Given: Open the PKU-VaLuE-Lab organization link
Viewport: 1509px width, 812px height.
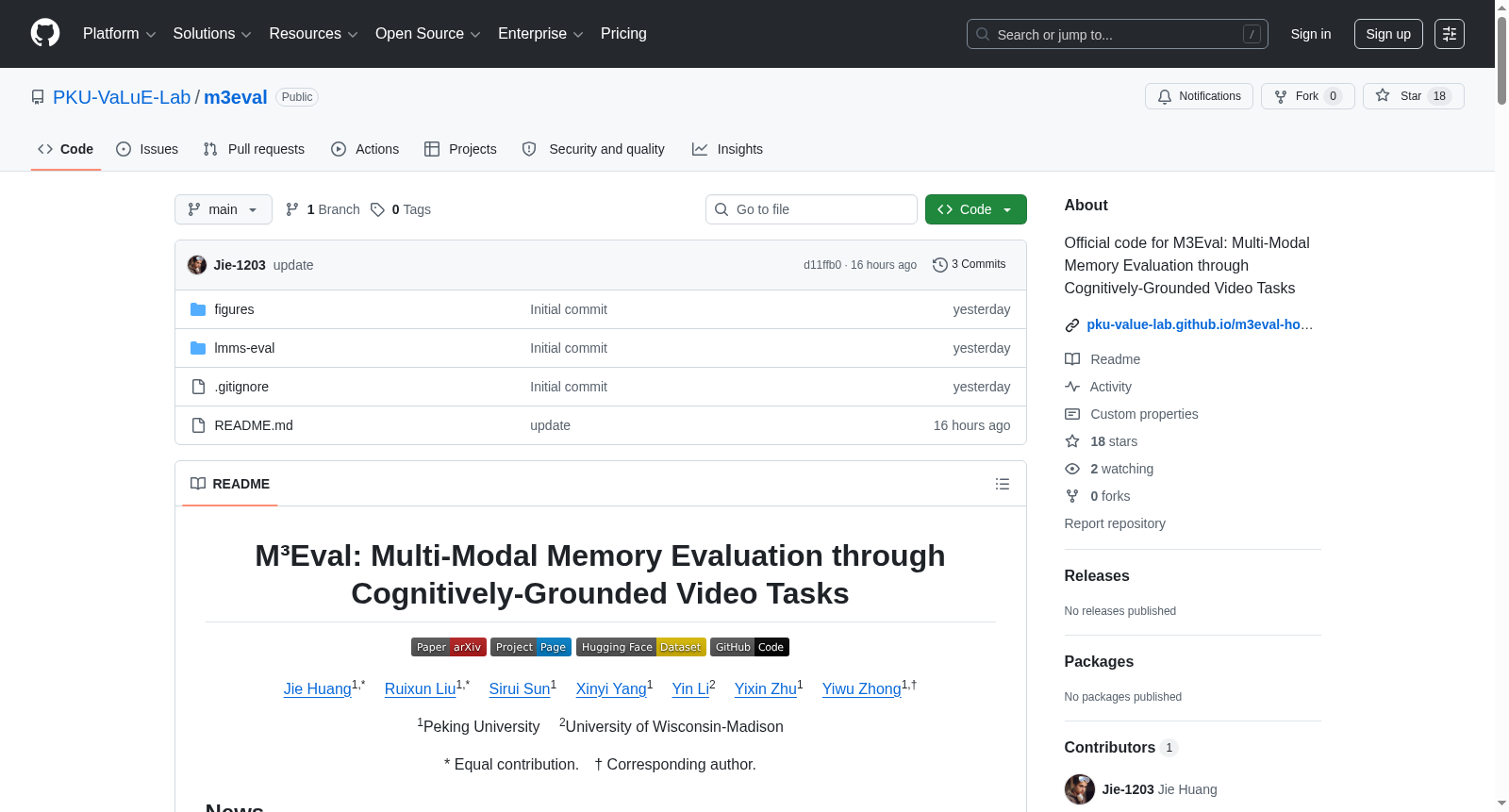Looking at the screenshot, I should pyautogui.click(x=122, y=97).
